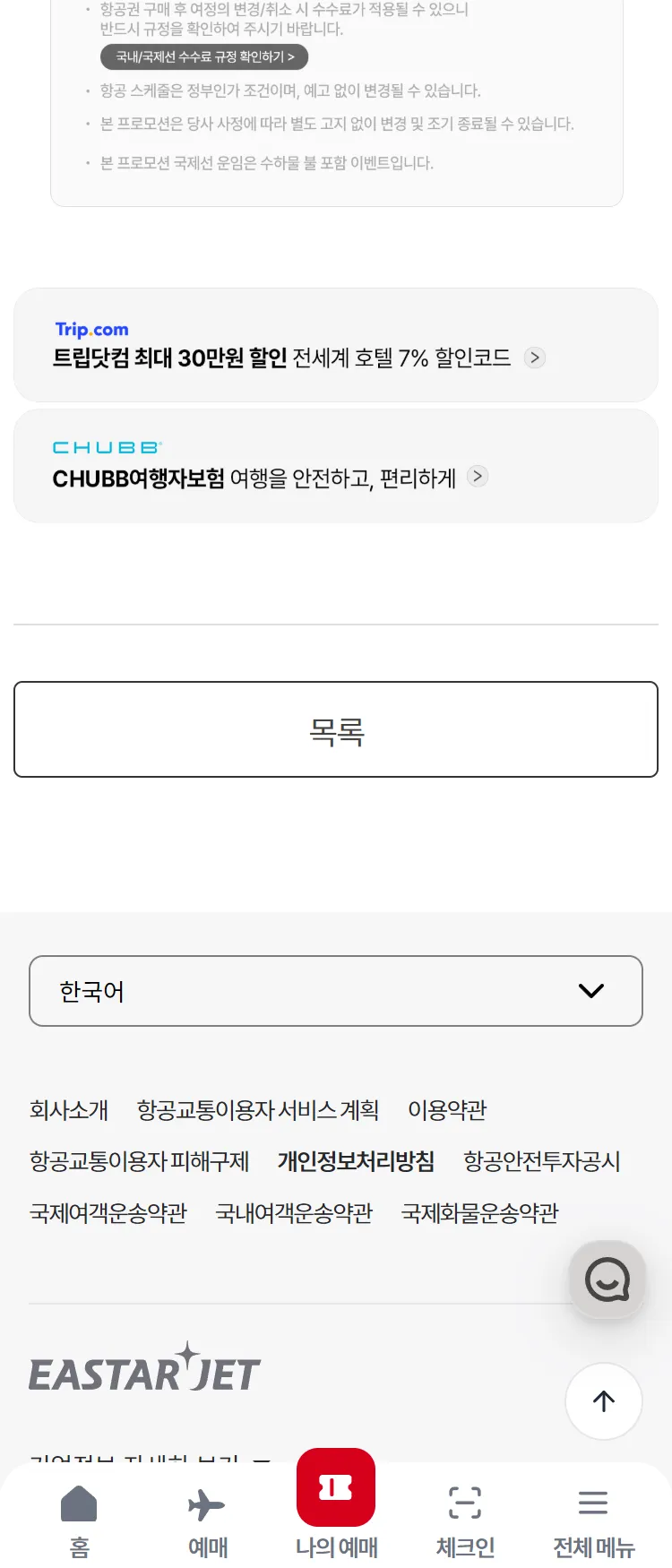672x1568 pixels.
Task: Open the 국제여객운송약관 link
Action: tap(108, 1213)
